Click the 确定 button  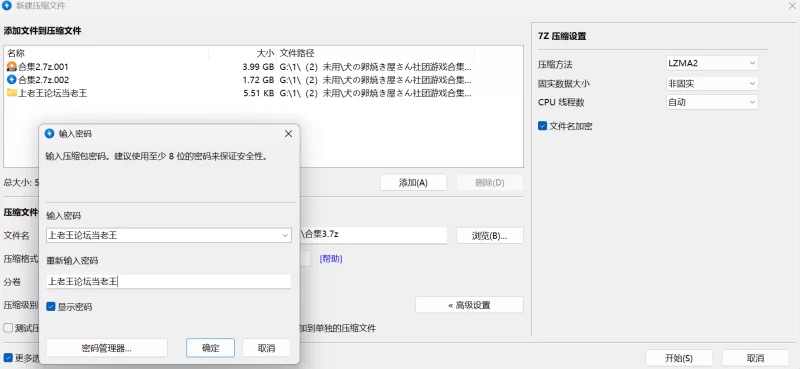211,348
